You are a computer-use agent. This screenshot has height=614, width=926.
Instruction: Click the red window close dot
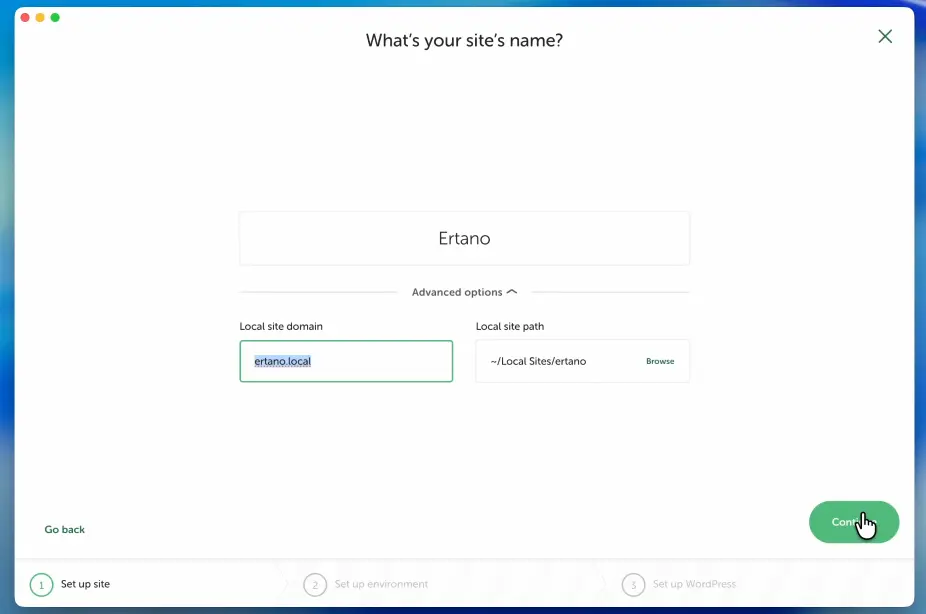pyautogui.click(x=25, y=18)
